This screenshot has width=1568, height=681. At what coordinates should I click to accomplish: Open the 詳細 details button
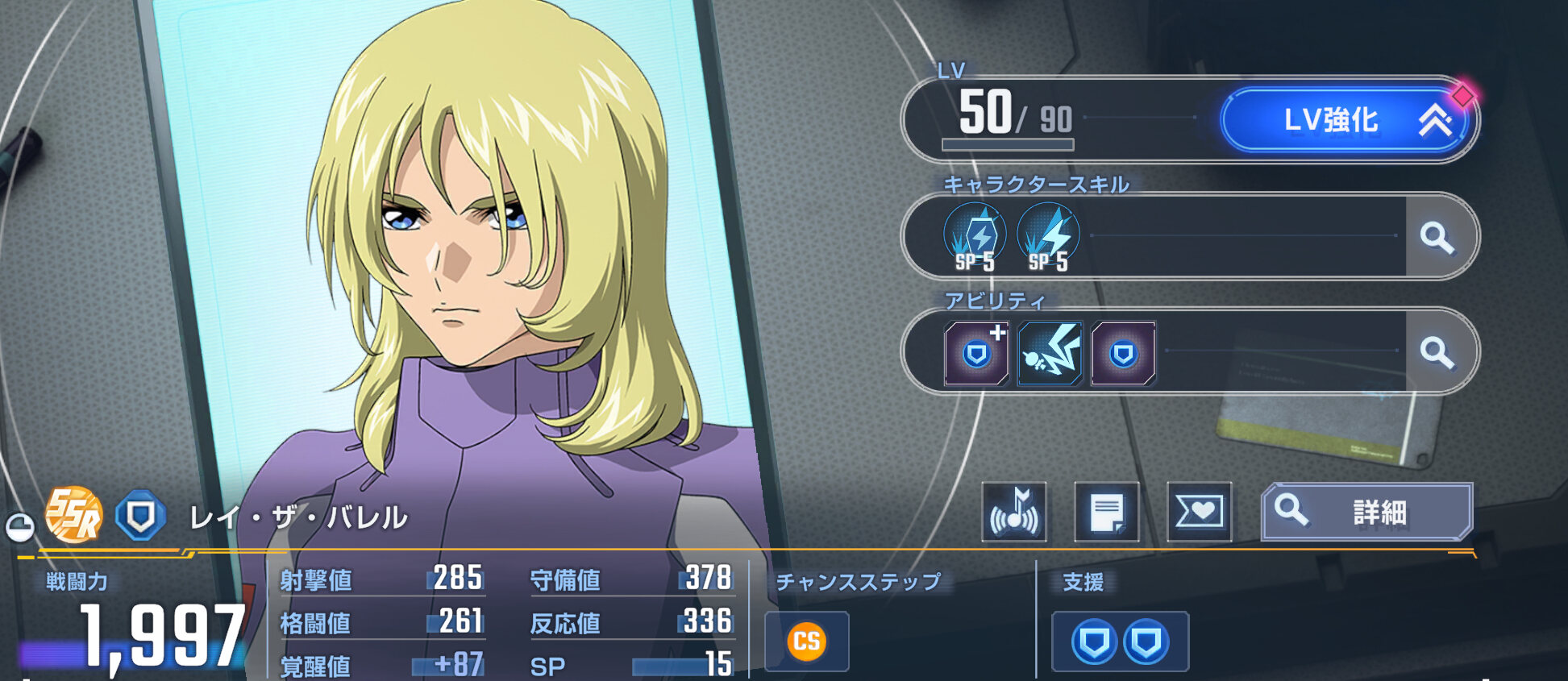click(1367, 512)
